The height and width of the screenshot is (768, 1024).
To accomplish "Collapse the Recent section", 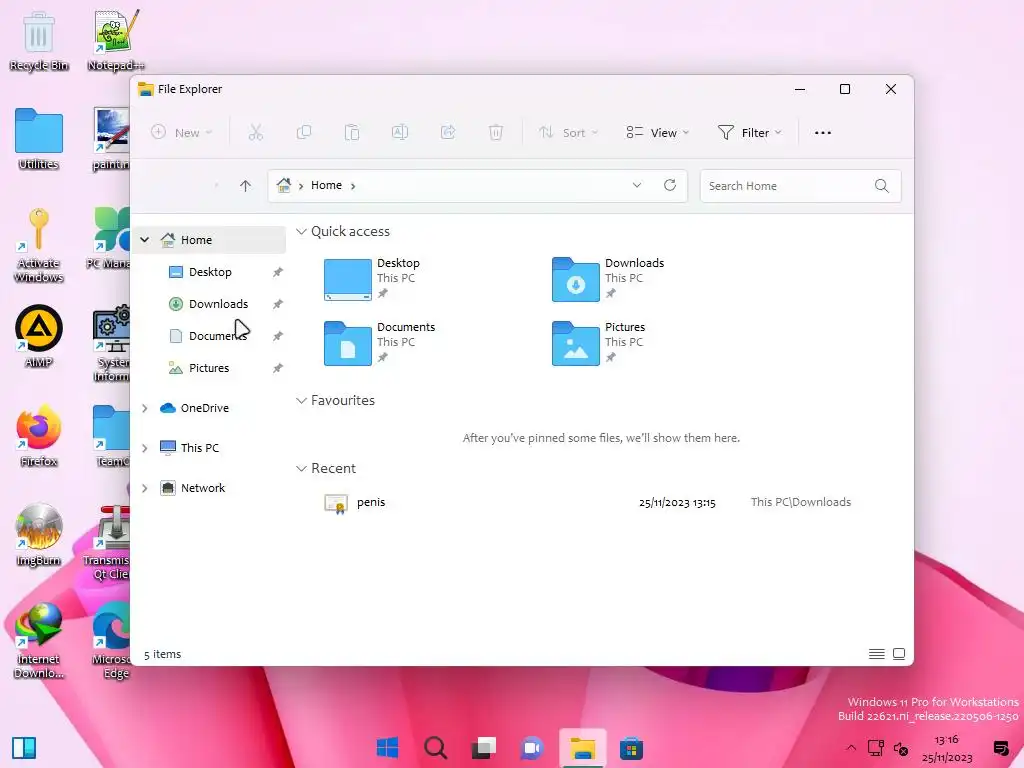I will pos(301,468).
